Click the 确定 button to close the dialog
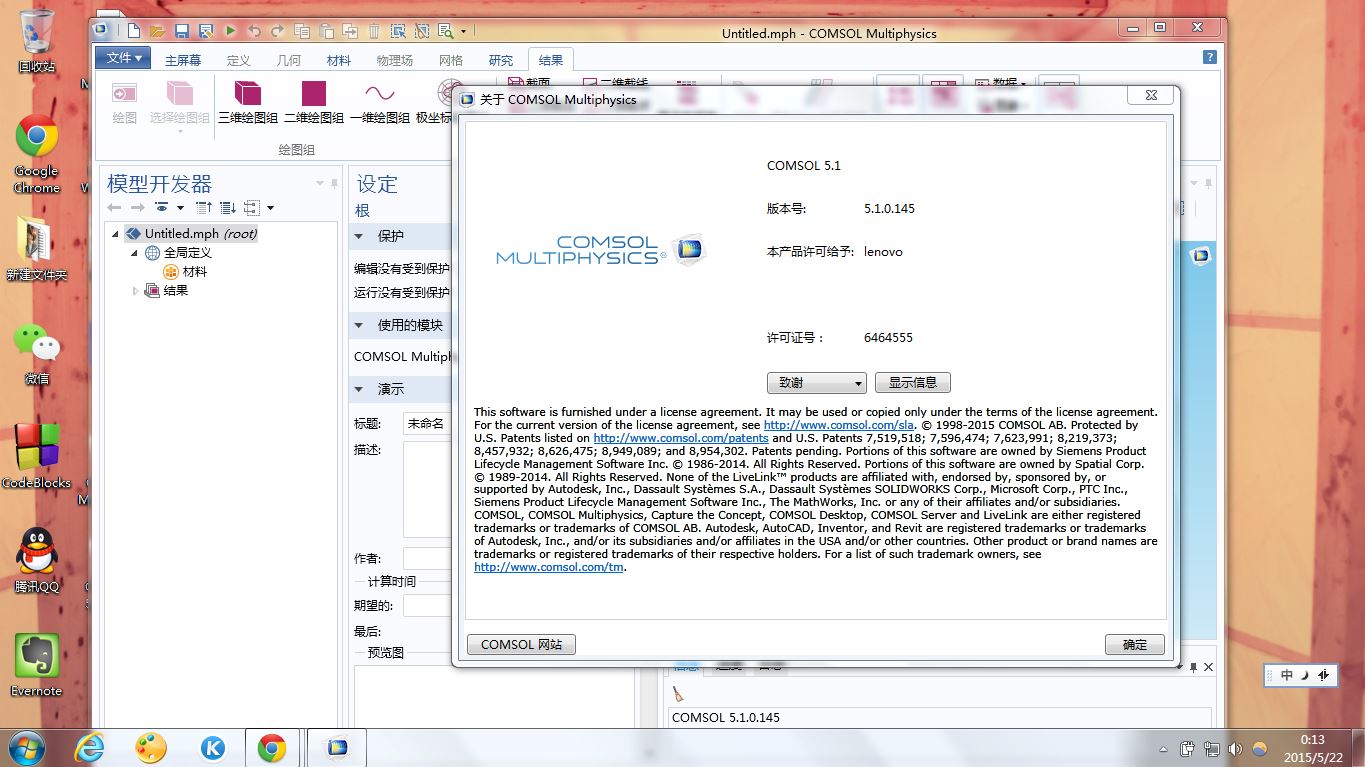Viewport: 1365px width, 767px height. pyautogui.click(x=1134, y=645)
